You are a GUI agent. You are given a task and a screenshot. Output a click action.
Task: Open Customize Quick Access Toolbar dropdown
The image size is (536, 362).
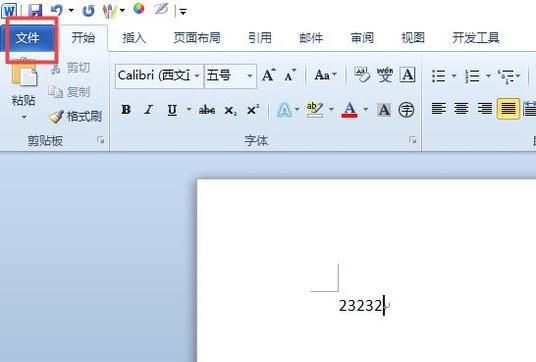(x=183, y=12)
